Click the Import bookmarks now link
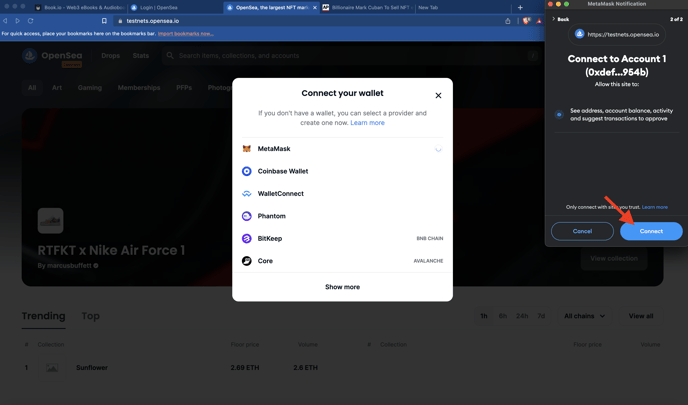 (x=186, y=34)
